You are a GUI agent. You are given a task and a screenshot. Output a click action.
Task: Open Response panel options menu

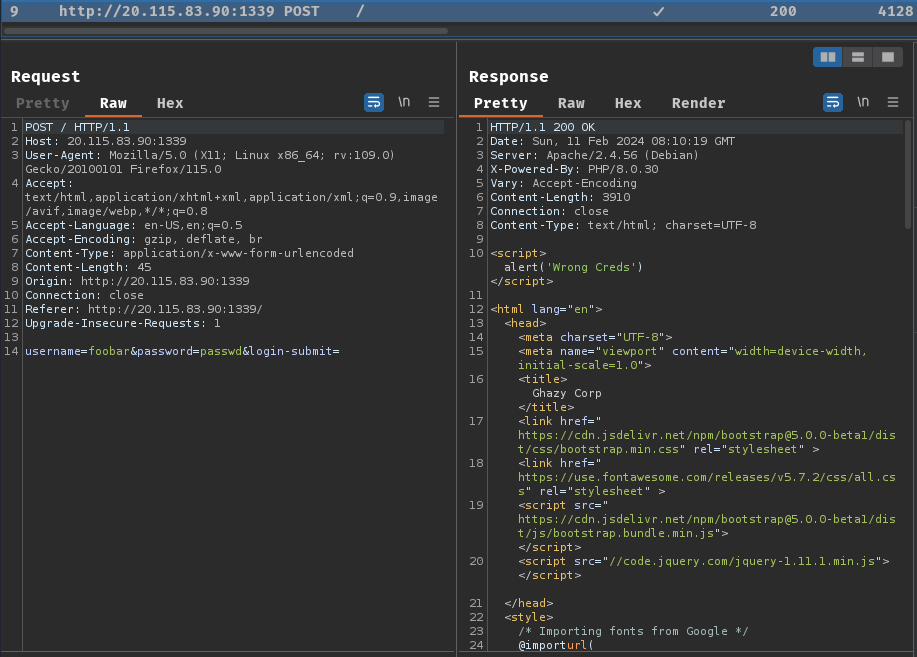tap(893, 102)
